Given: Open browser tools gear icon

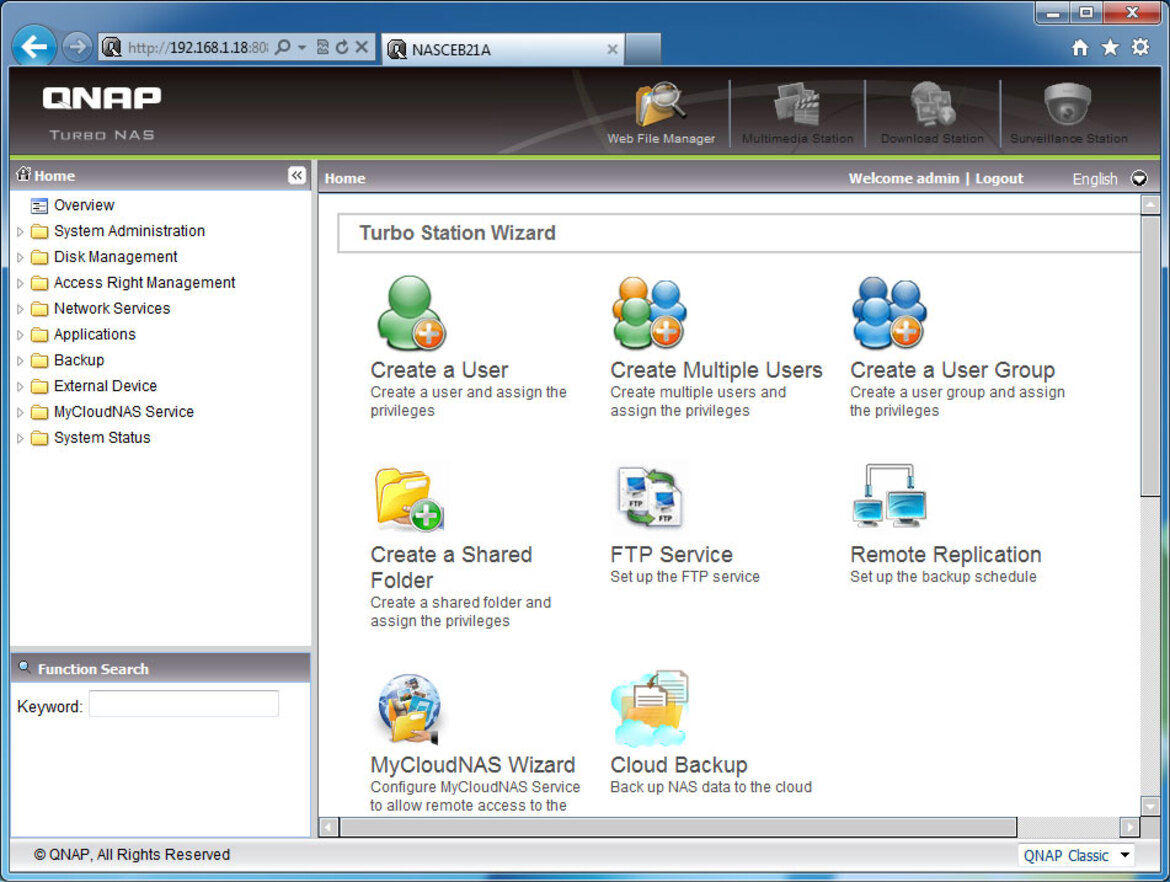Looking at the screenshot, I should [x=1140, y=48].
